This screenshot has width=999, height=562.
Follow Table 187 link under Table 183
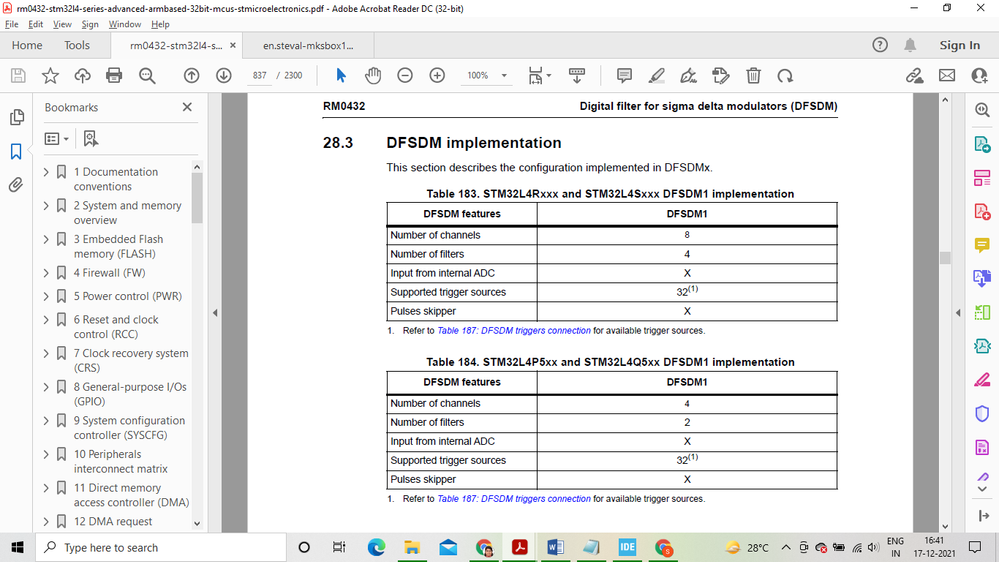tap(514, 331)
